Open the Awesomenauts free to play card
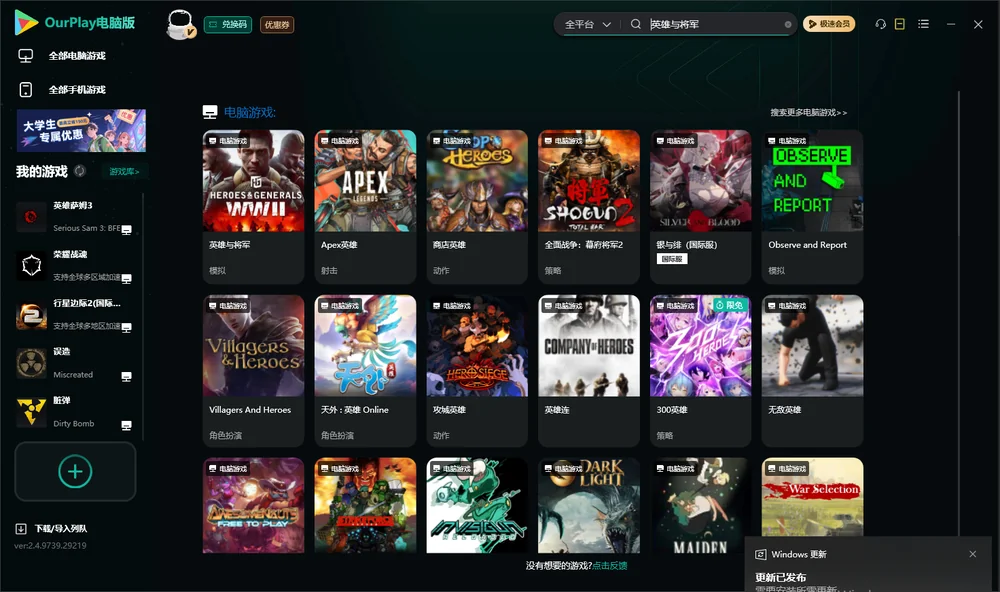The image size is (1000, 592). 253,505
